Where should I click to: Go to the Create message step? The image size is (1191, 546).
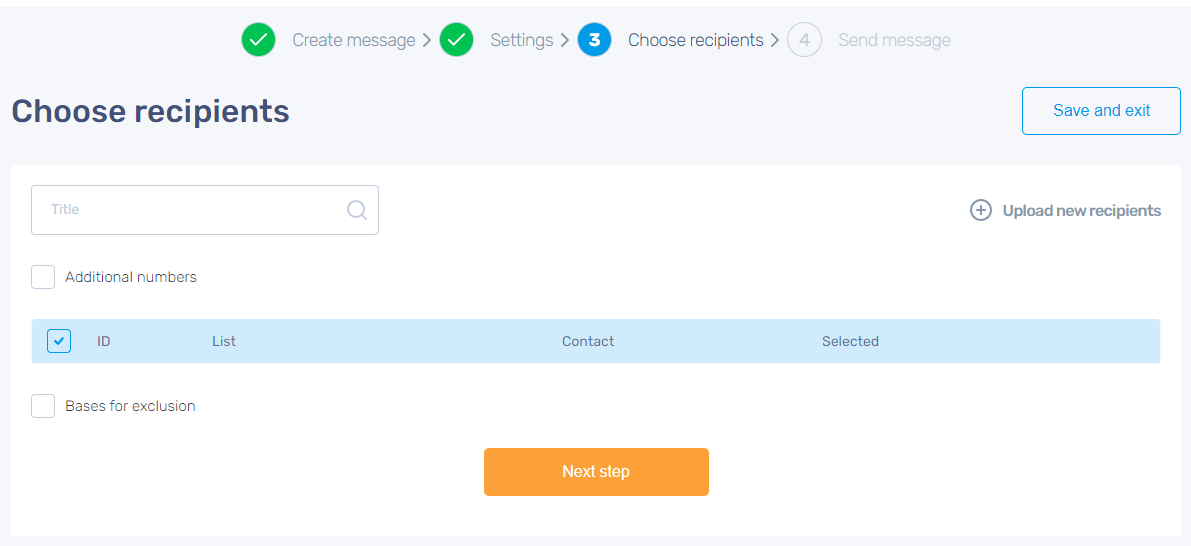coord(353,40)
